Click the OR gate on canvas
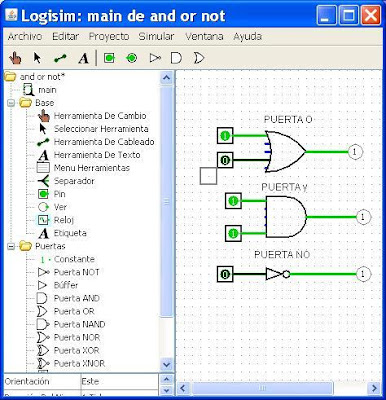Screen dimensions: 386x400 pyautogui.click(x=285, y=152)
